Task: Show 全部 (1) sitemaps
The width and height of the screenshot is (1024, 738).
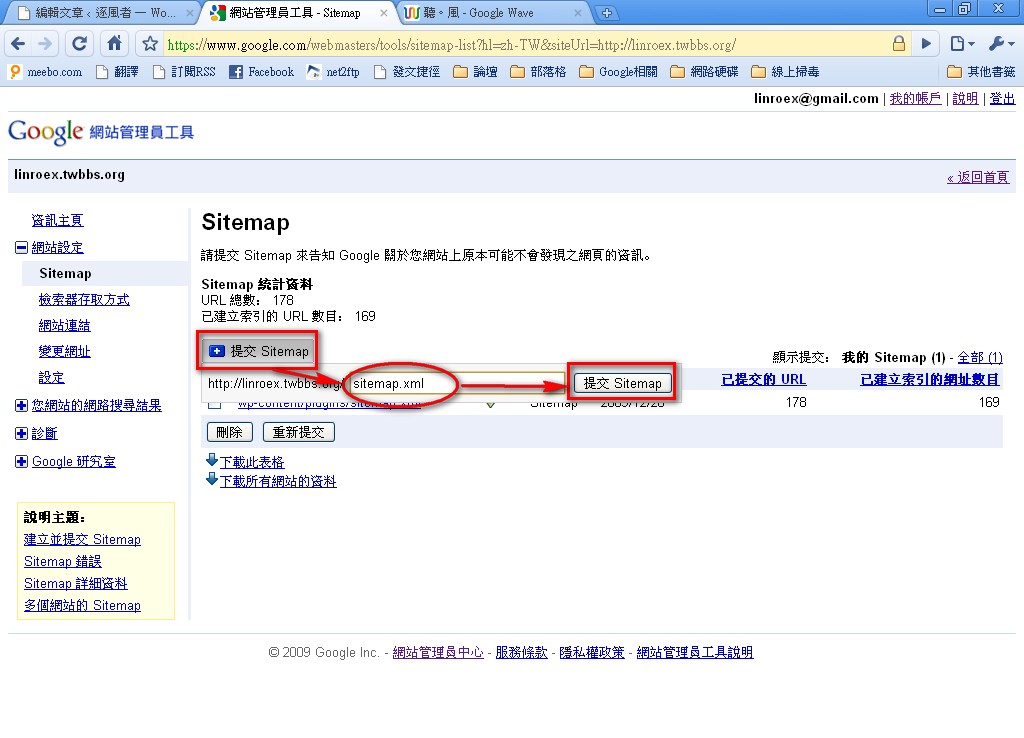Action: 980,357
